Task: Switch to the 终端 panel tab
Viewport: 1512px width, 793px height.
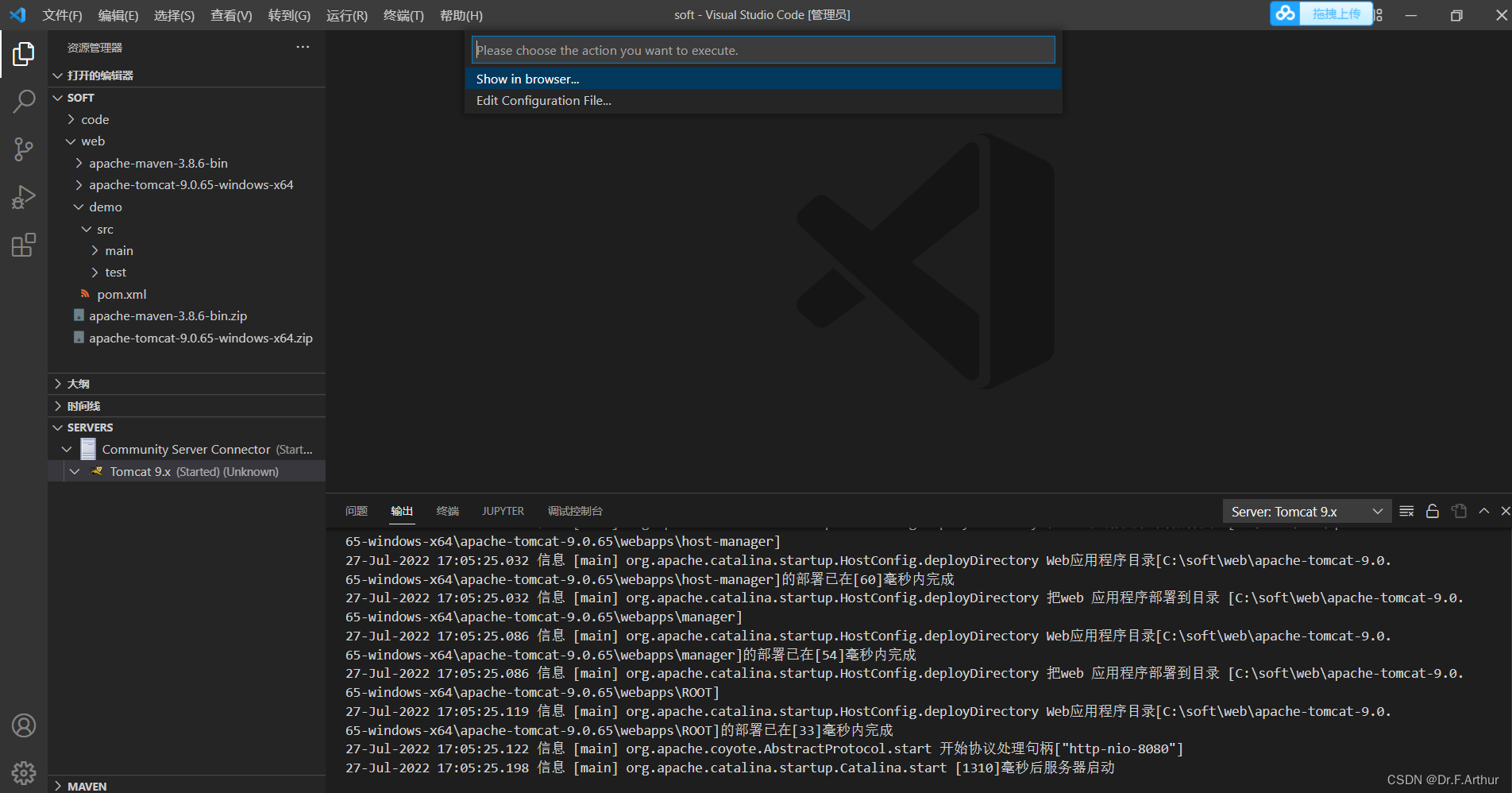Action: point(448,511)
